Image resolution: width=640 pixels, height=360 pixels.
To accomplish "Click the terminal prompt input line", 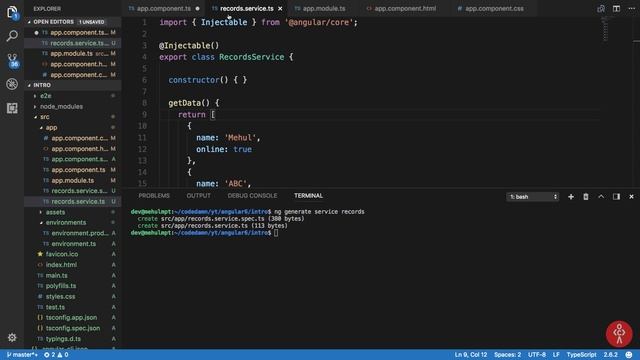I will coord(204,233).
